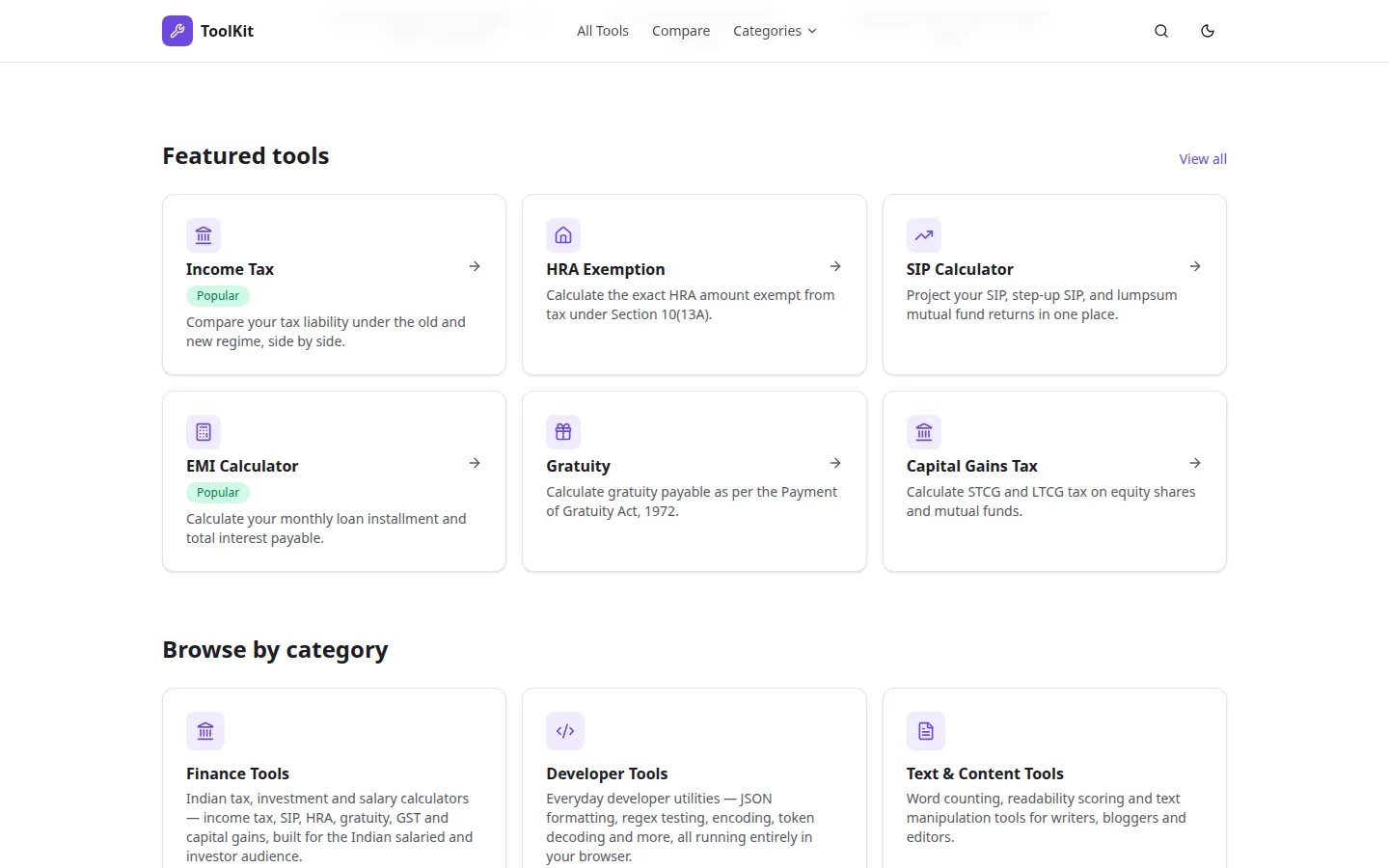Click the Developer Tools code icon
Screen dimensions: 1389x868
(x=565, y=731)
